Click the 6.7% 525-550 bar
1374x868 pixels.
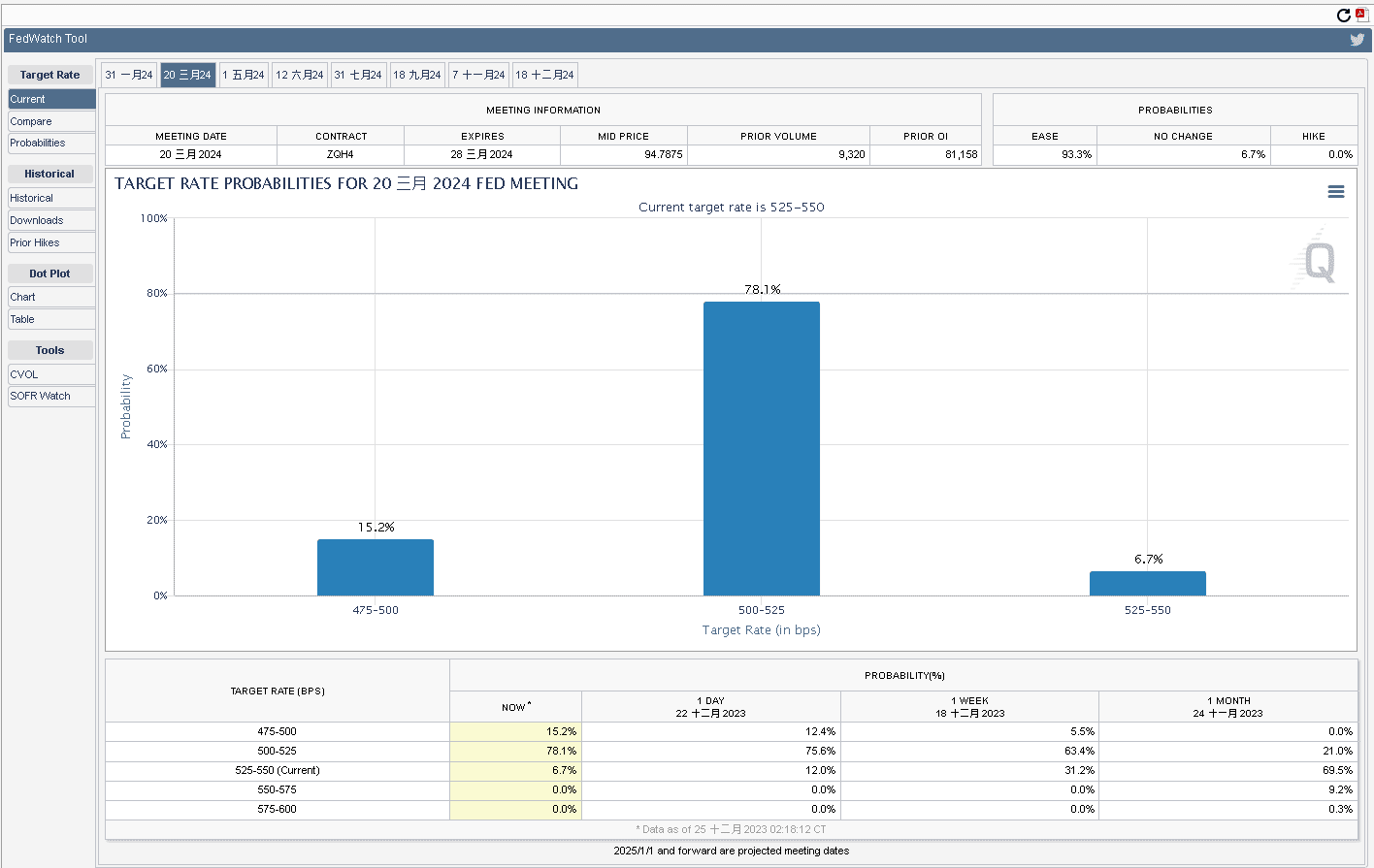coord(1148,583)
